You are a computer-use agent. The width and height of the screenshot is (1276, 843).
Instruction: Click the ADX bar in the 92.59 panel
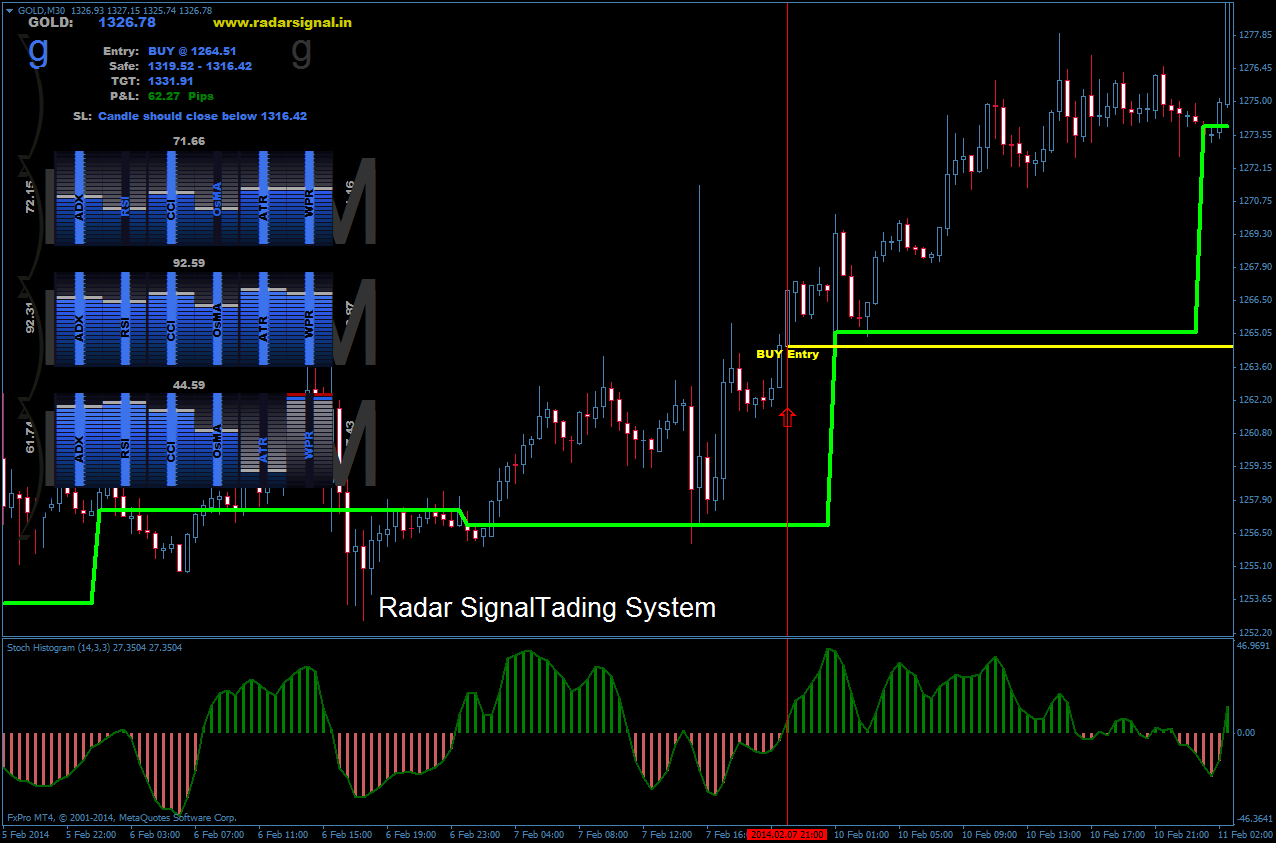click(x=79, y=319)
